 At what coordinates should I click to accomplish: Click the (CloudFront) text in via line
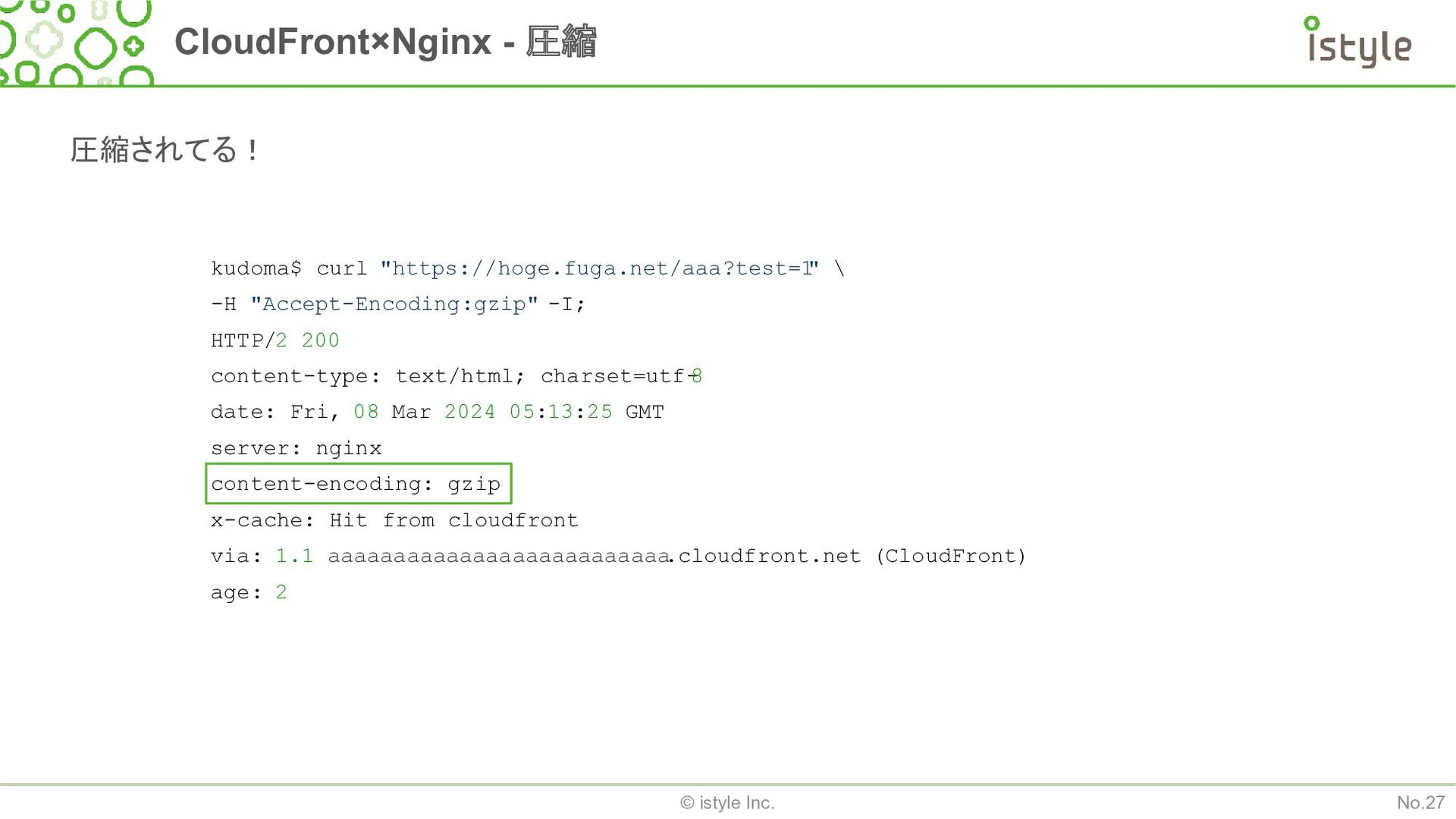coord(951,556)
